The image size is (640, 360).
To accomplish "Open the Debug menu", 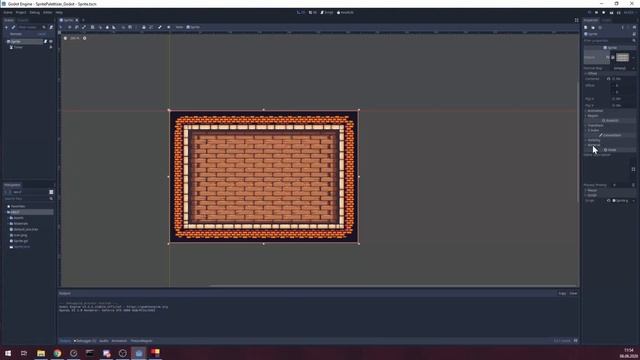I will [35, 13].
